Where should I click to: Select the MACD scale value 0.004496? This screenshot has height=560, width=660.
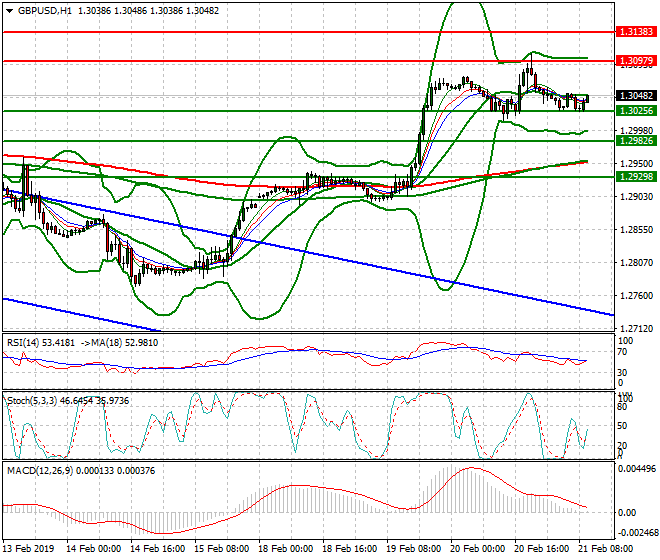click(636, 469)
